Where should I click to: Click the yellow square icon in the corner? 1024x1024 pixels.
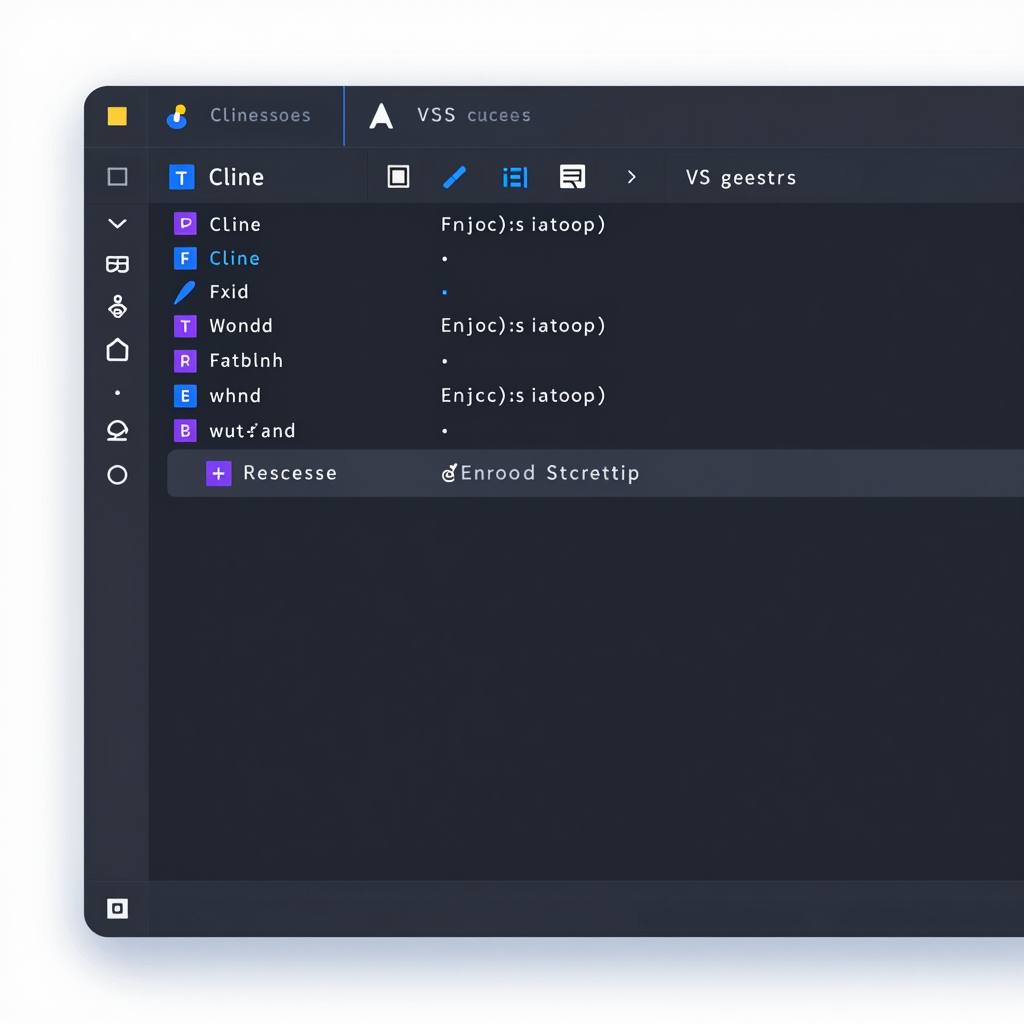click(117, 116)
